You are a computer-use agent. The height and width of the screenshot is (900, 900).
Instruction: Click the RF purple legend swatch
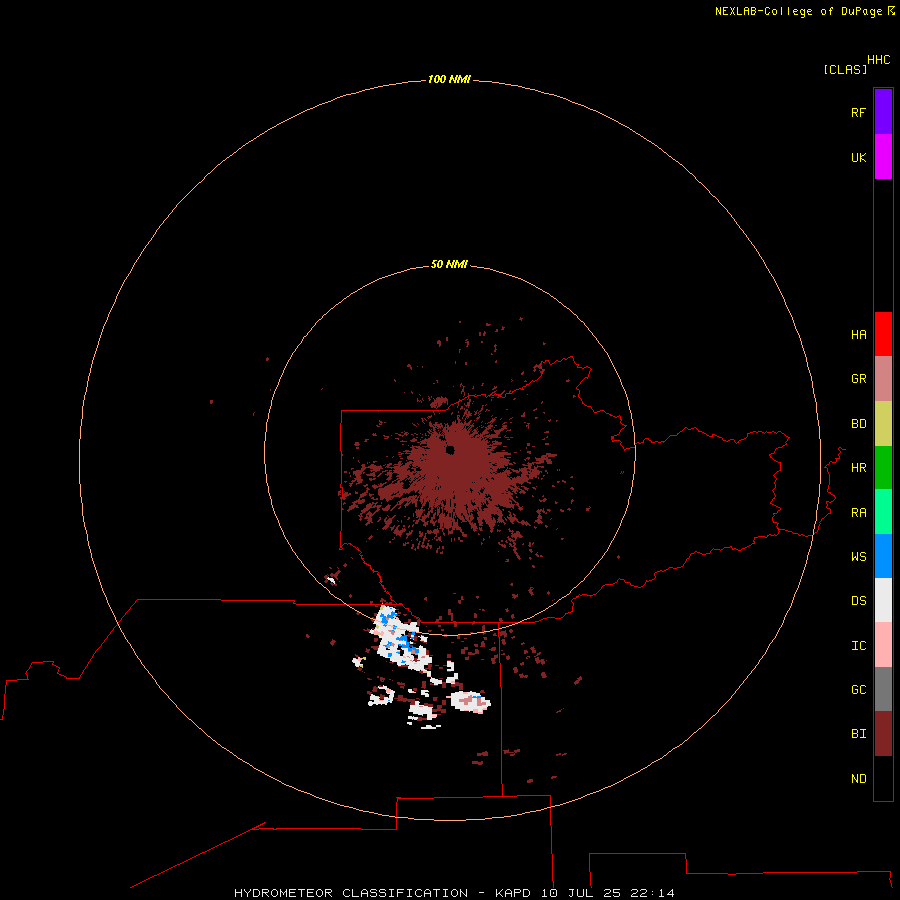tap(883, 112)
